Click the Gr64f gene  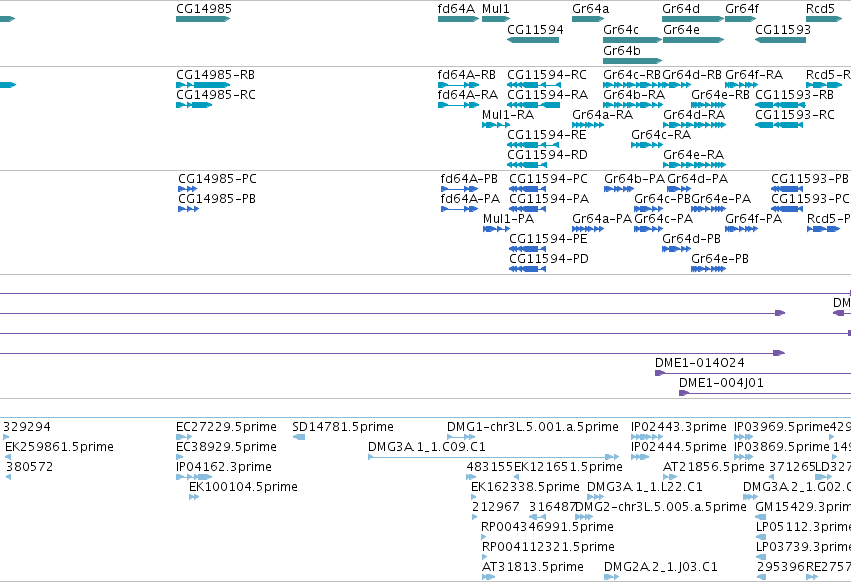741,19
